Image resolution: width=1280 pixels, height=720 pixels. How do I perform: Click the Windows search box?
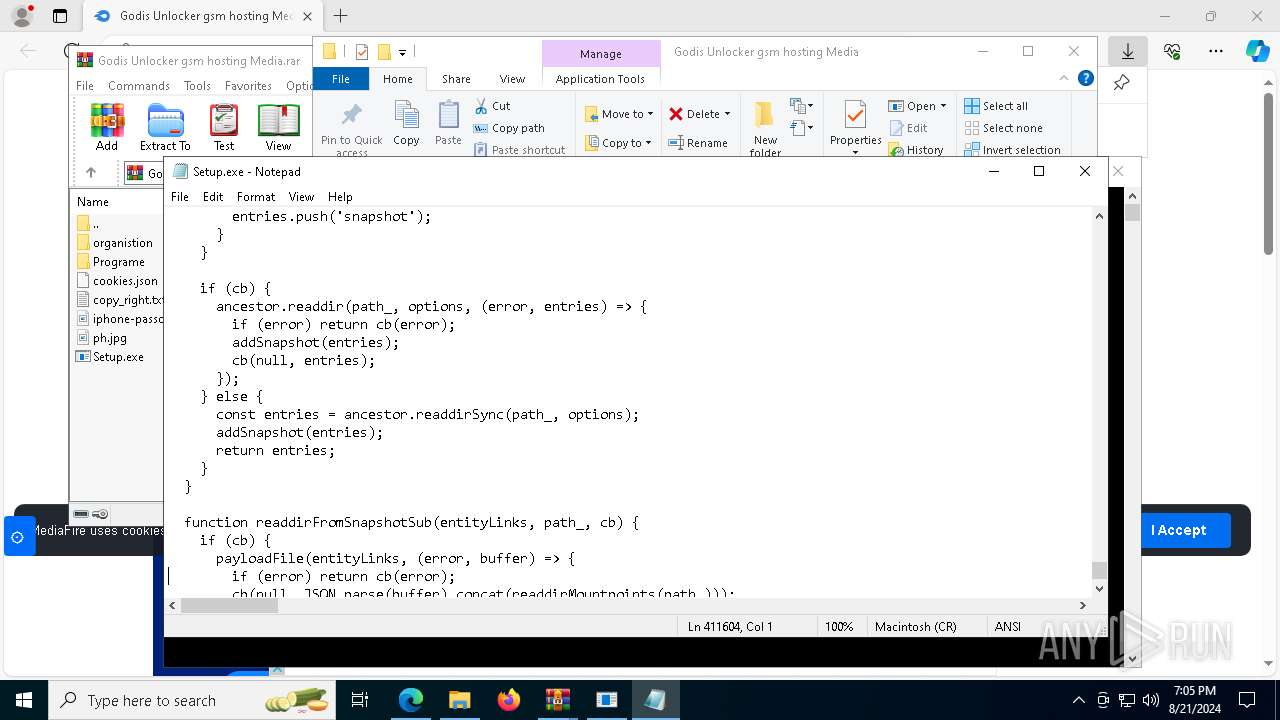190,700
